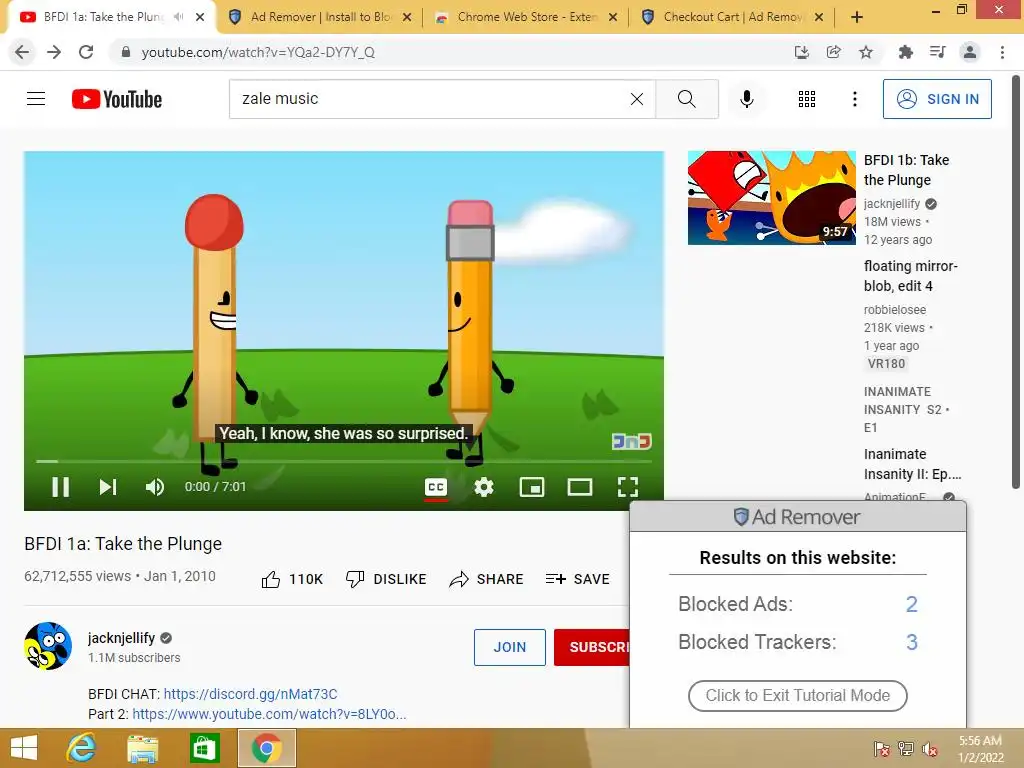
Task: Enable the miniplayer
Action: (x=532, y=487)
